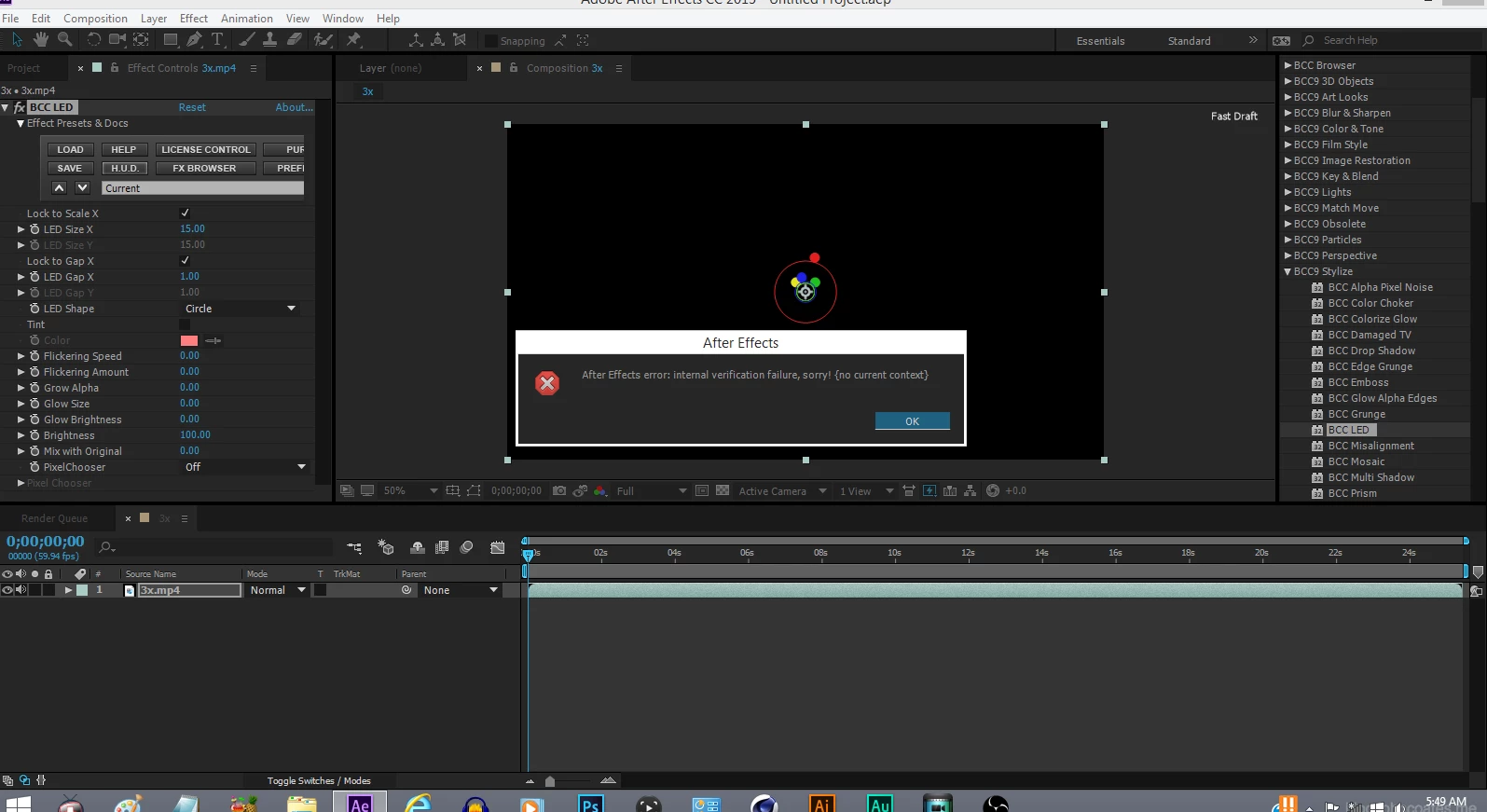The width and height of the screenshot is (1487, 812).
Task: Open the Full resolution dropdown
Action: click(651, 490)
